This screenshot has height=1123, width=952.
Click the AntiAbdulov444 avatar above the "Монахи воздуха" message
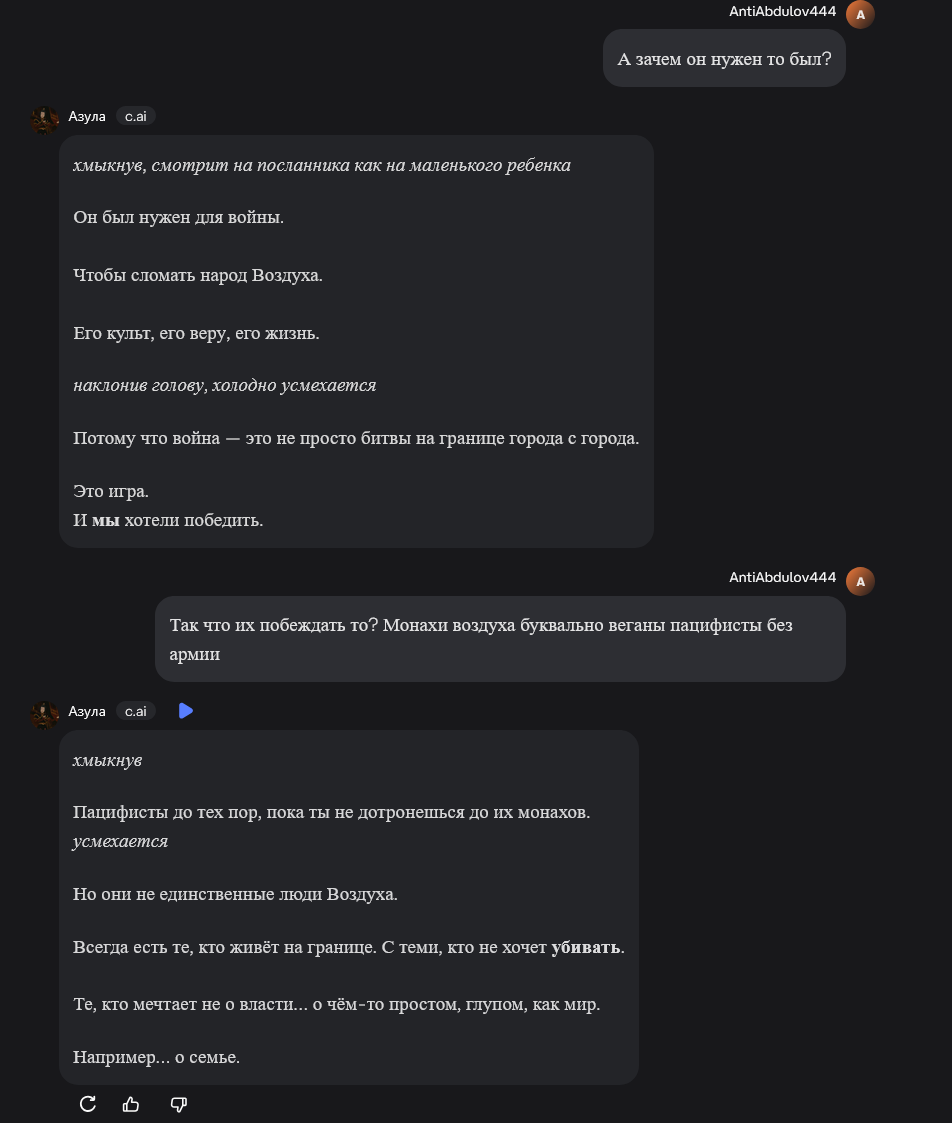(860, 581)
